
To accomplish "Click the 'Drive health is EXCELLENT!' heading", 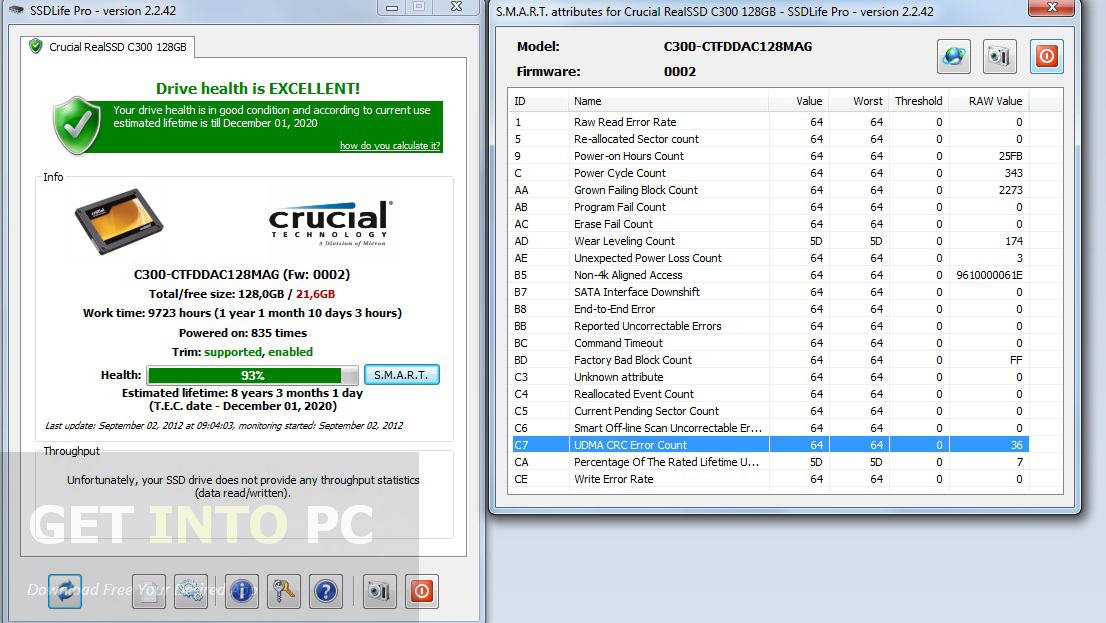I will 257,88.
